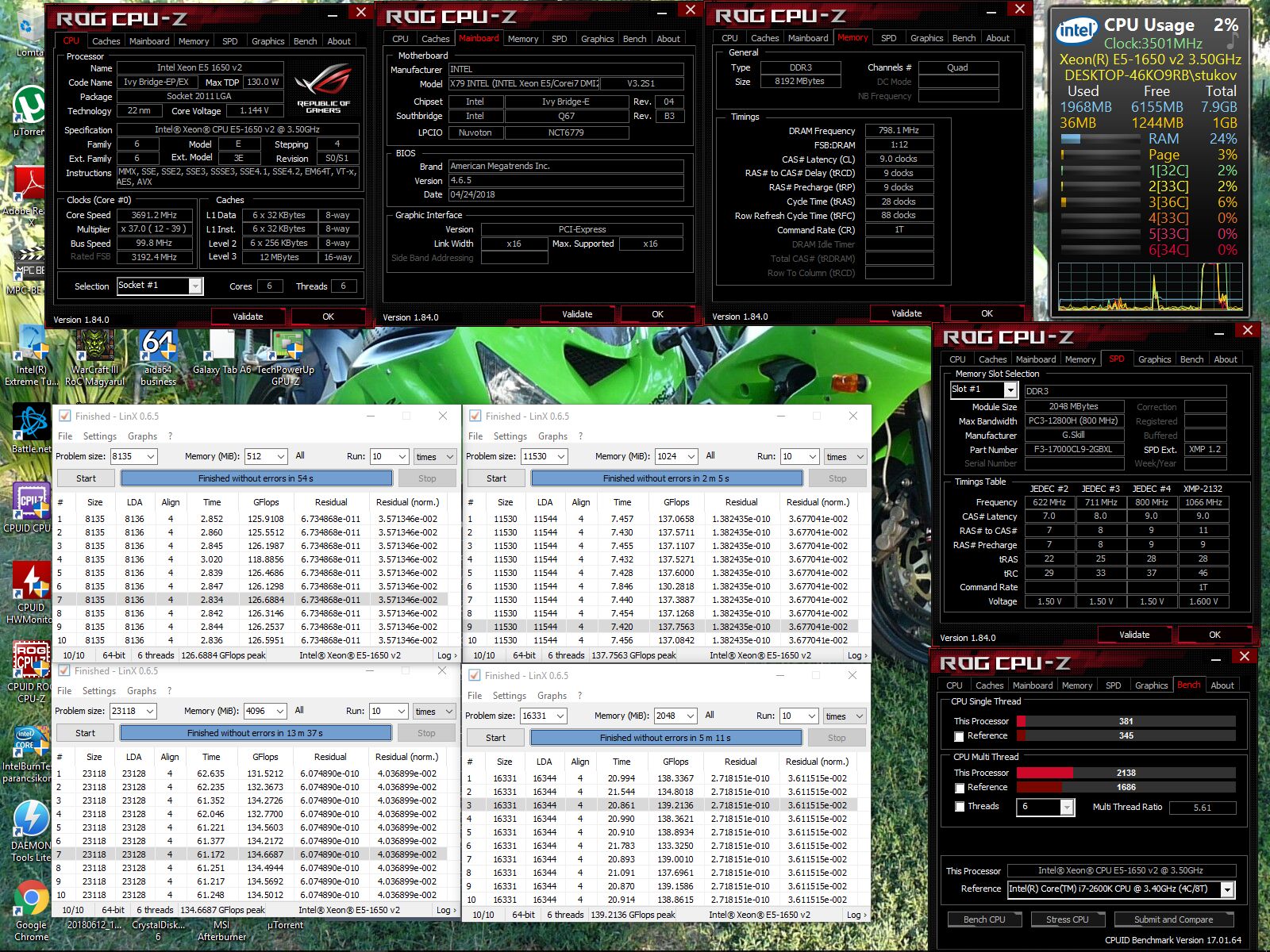
Task: Click This Processor 2138 multi-thread bar
Action: pos(1126,773)
